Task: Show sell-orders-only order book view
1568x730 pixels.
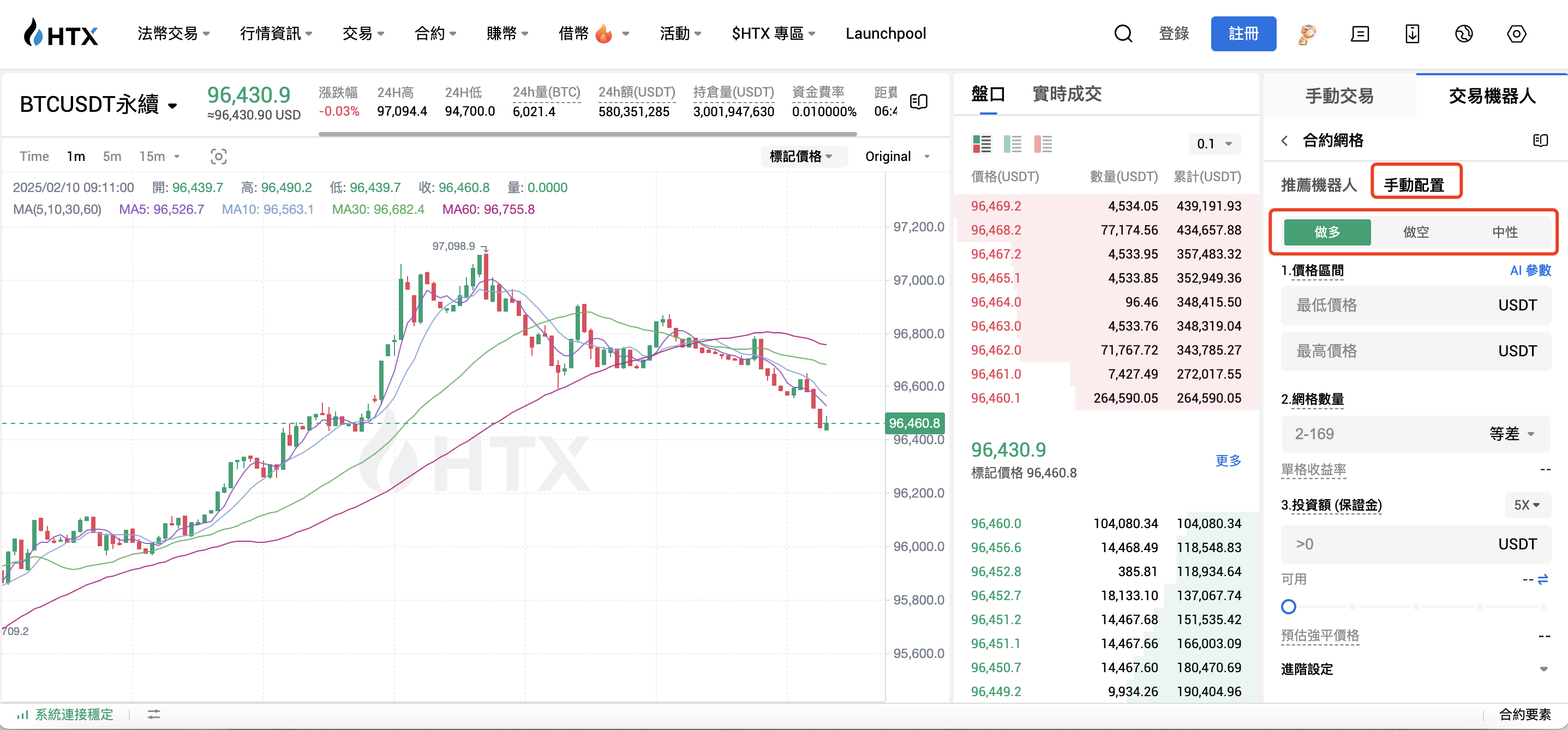Action: tap(1043, 144)
